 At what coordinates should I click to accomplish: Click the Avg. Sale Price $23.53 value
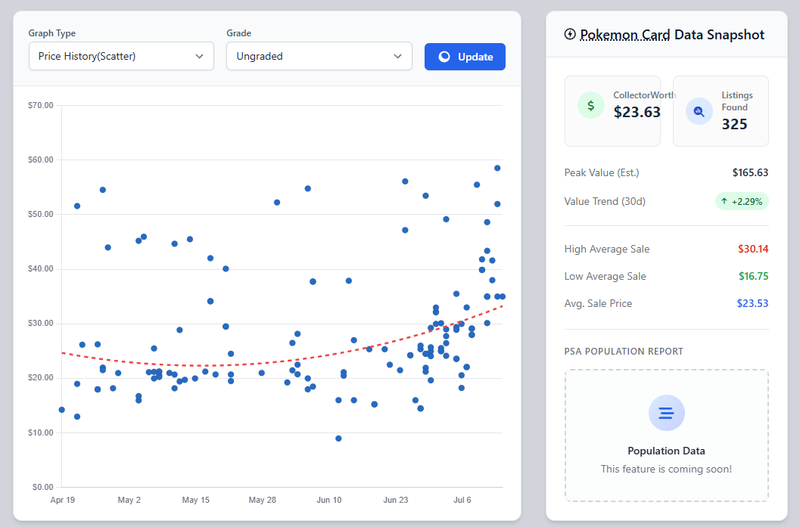[753, 303]
